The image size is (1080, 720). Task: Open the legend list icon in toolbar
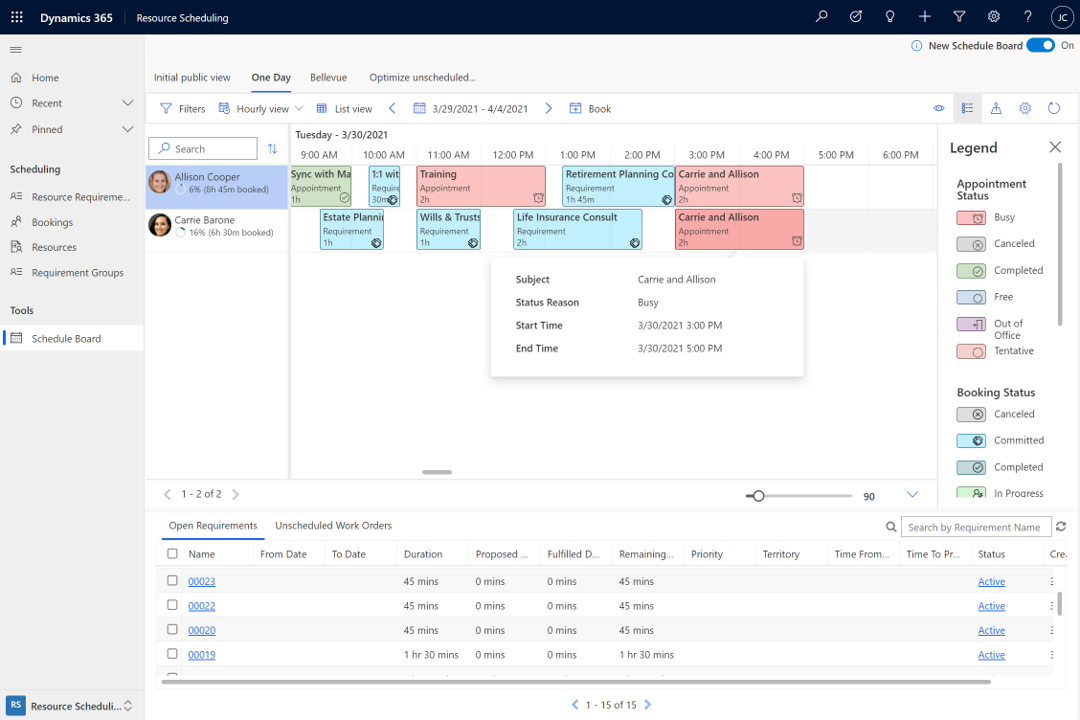click(967, 108)
